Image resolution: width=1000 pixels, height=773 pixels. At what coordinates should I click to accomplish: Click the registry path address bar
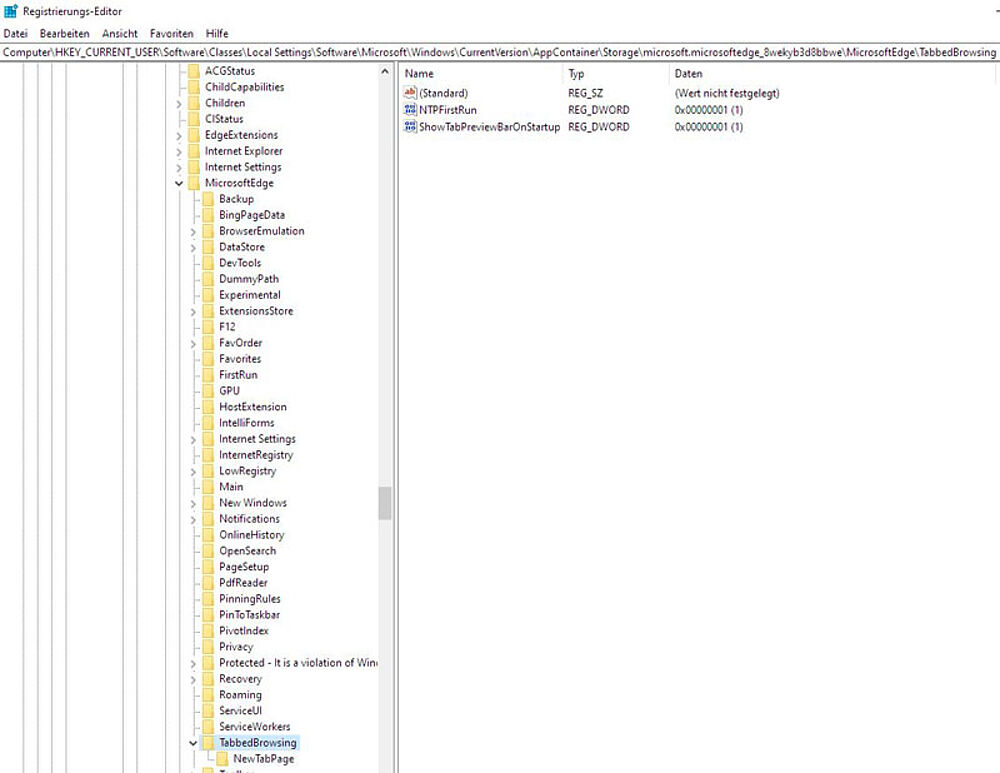tap(499, 52)
